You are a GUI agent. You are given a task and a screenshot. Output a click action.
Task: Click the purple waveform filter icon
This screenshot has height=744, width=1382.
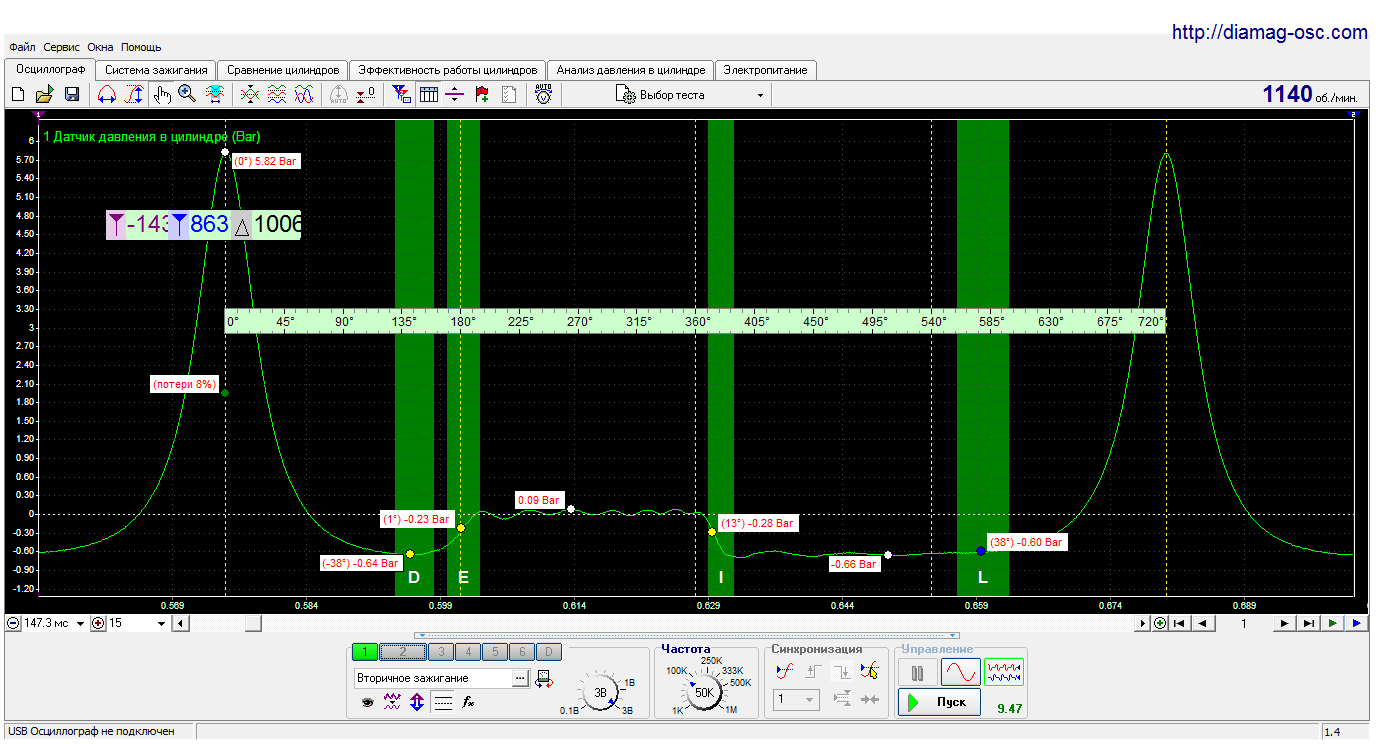[x=392, y=703]
